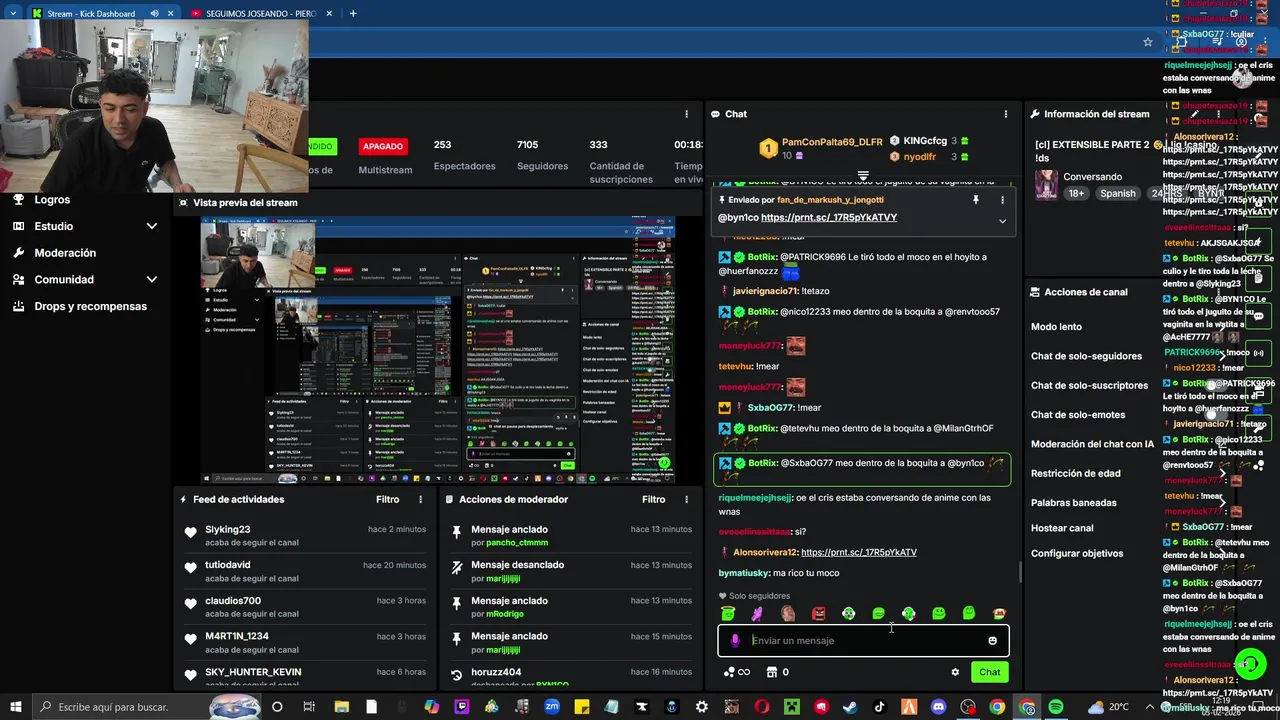Click Restricción de edad action
1280x720 pixels.
coord(1076,473)
